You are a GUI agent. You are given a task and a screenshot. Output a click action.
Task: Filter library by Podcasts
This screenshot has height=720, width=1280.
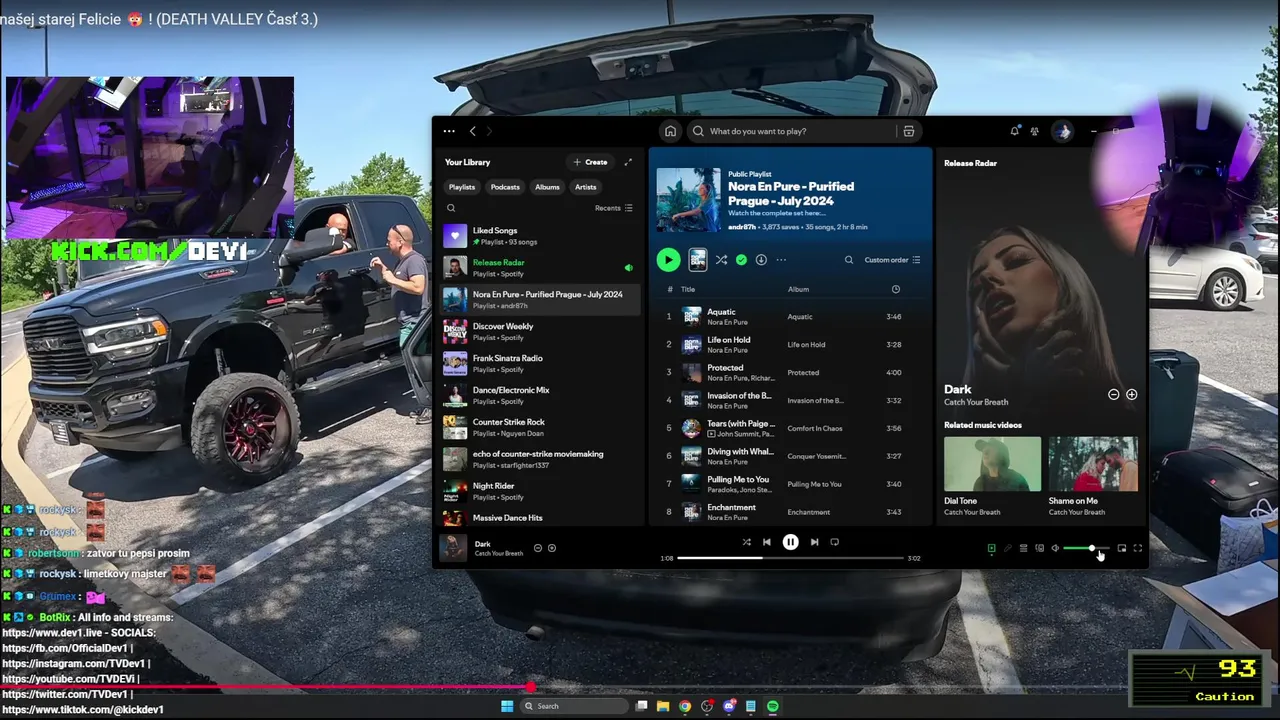[x=505, y=187]
